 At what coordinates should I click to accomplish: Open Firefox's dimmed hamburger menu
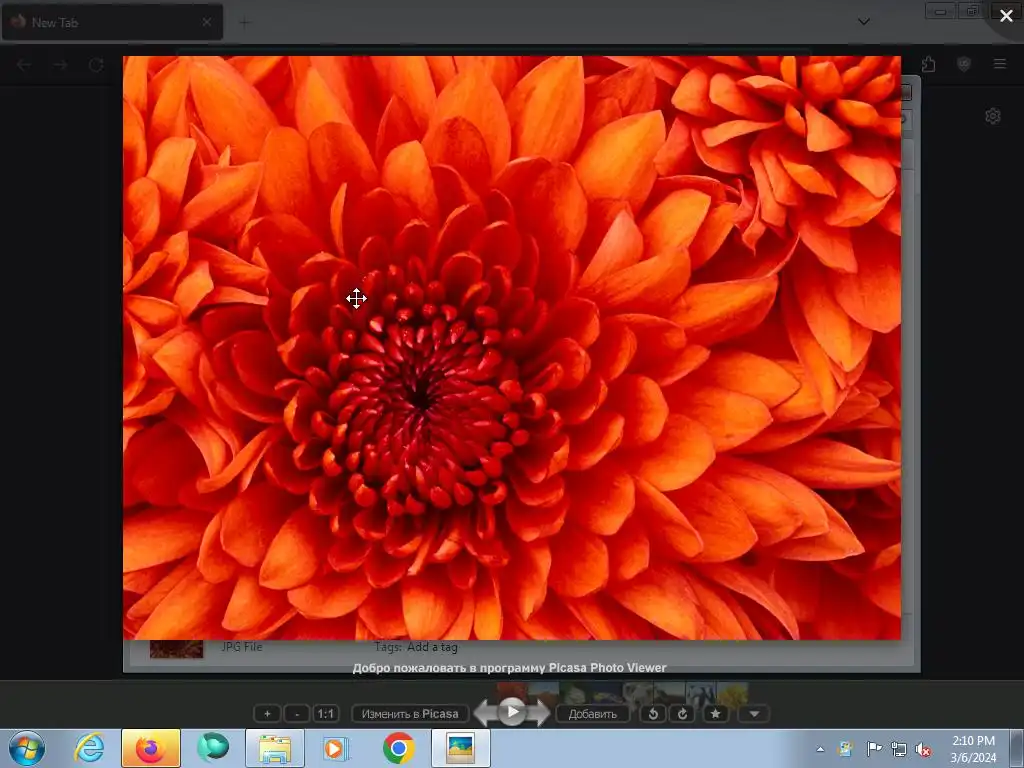tap(999, 64)
